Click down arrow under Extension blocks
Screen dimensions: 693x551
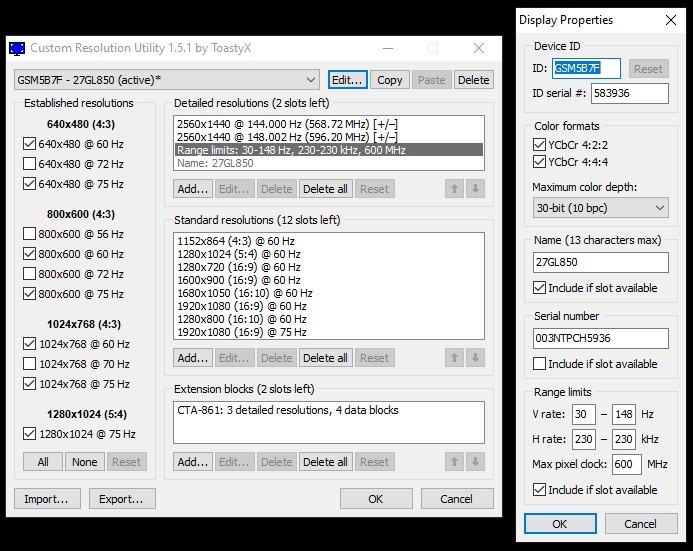[475, 462]
